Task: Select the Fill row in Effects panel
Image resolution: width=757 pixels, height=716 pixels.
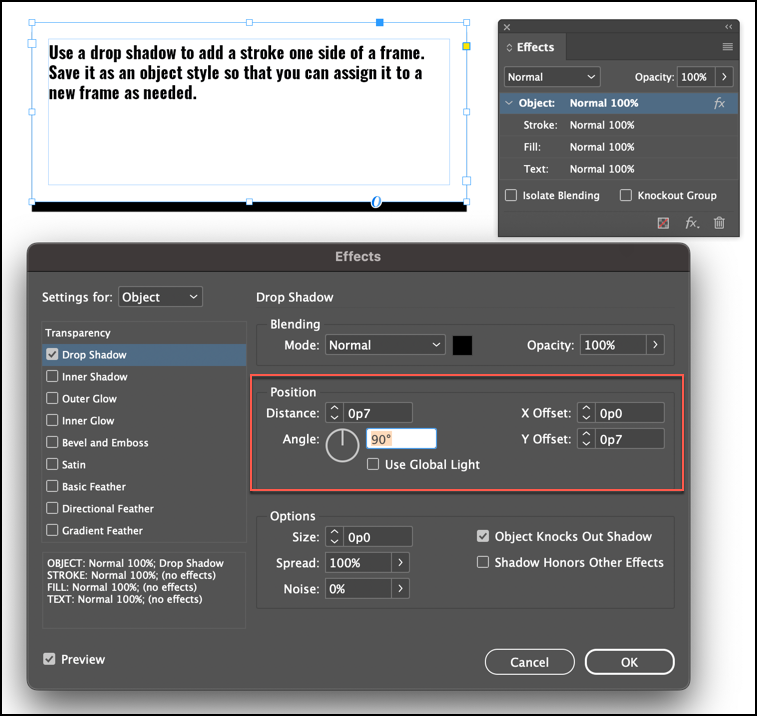Action: click(618, 147)
